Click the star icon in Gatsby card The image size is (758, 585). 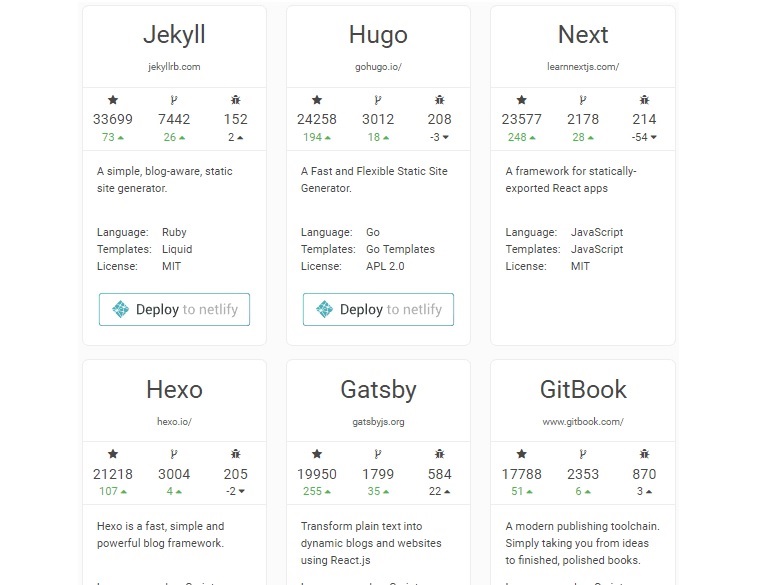click(317, 454)
